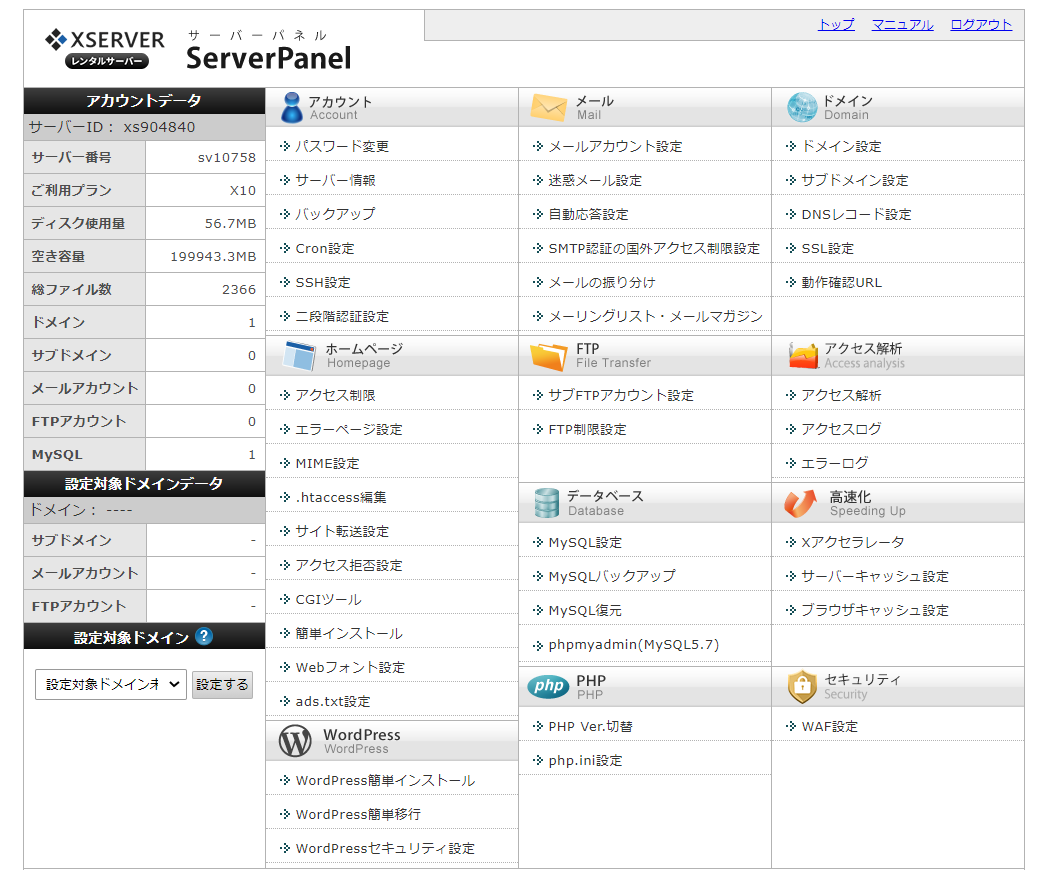Open php.ini設定

pos(585,760)
